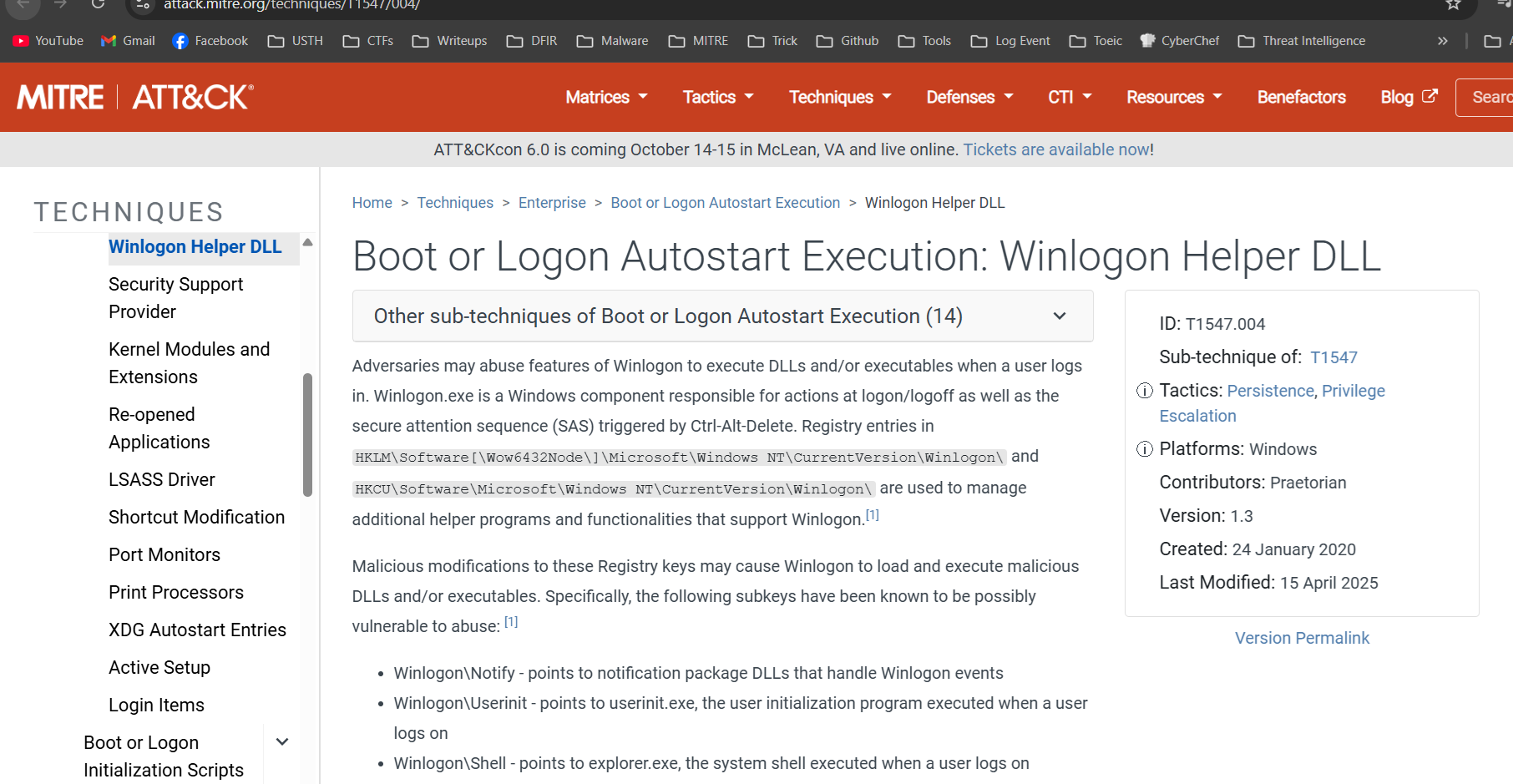This screenshot has height=784, width=1513.
Task: Open the Matrices dropdown menu
Action: (606, 97)
